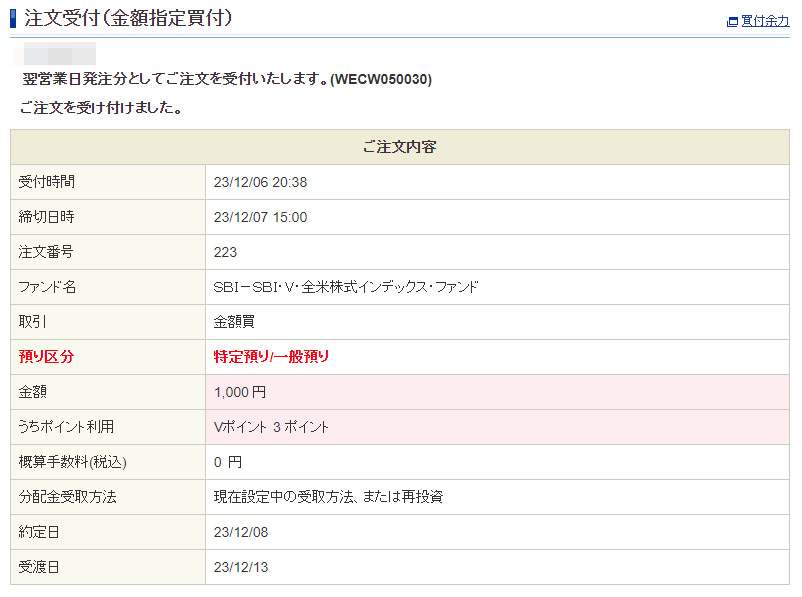802x597 pixels.
Task: Click the 受渡日 date 23/12/13
Action: (241, 567)
